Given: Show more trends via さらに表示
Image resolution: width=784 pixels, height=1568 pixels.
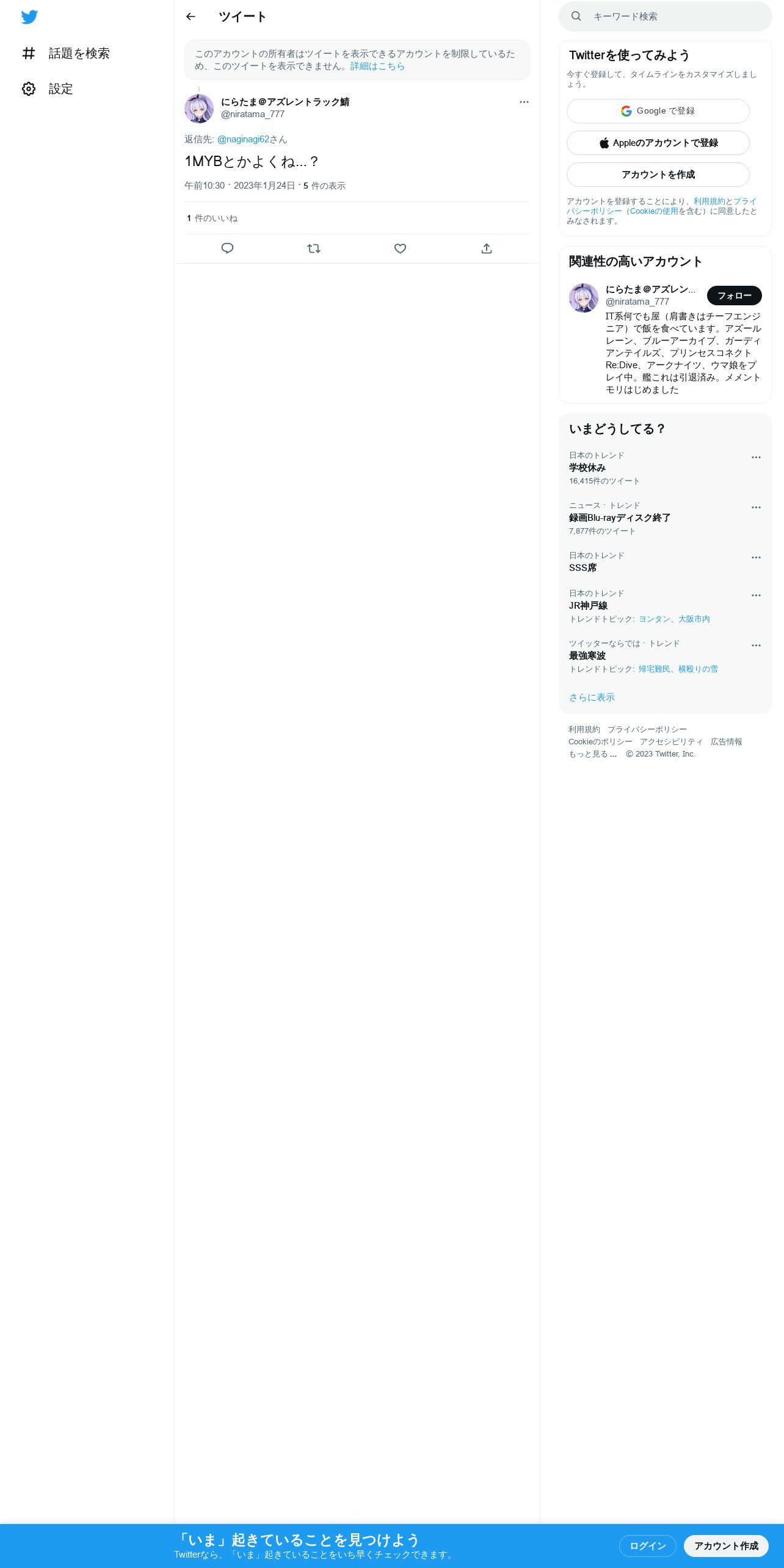Looking at the screenshot, I should (592, 697).
